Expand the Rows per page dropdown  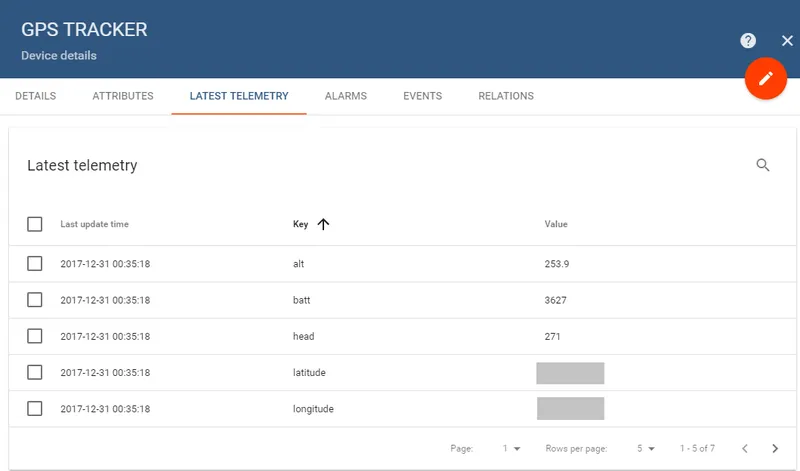[645, 449]
